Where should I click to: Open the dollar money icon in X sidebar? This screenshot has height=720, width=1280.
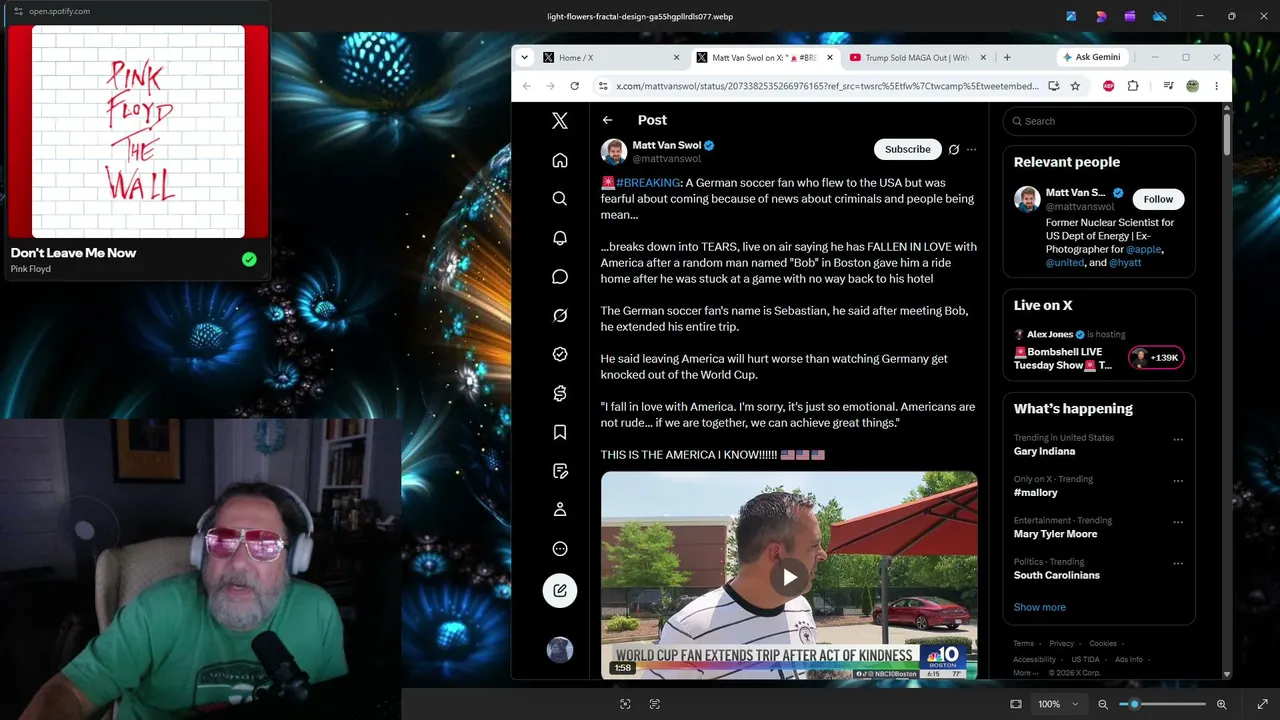(x=560, y=393)
